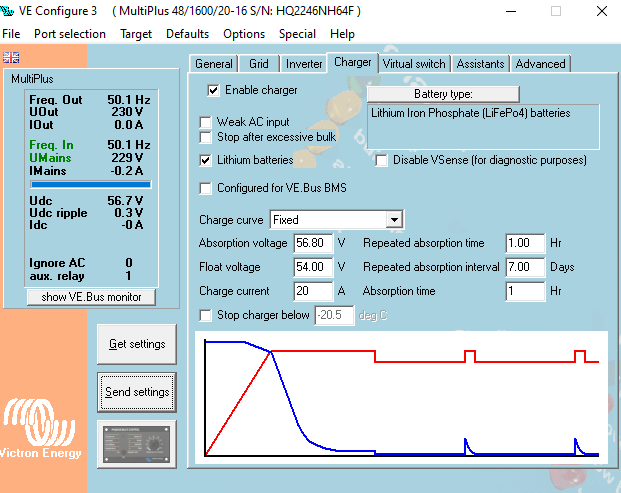This screenshot has width=621, height=493.
Task: Click the Send settings button
Action: 137,392
